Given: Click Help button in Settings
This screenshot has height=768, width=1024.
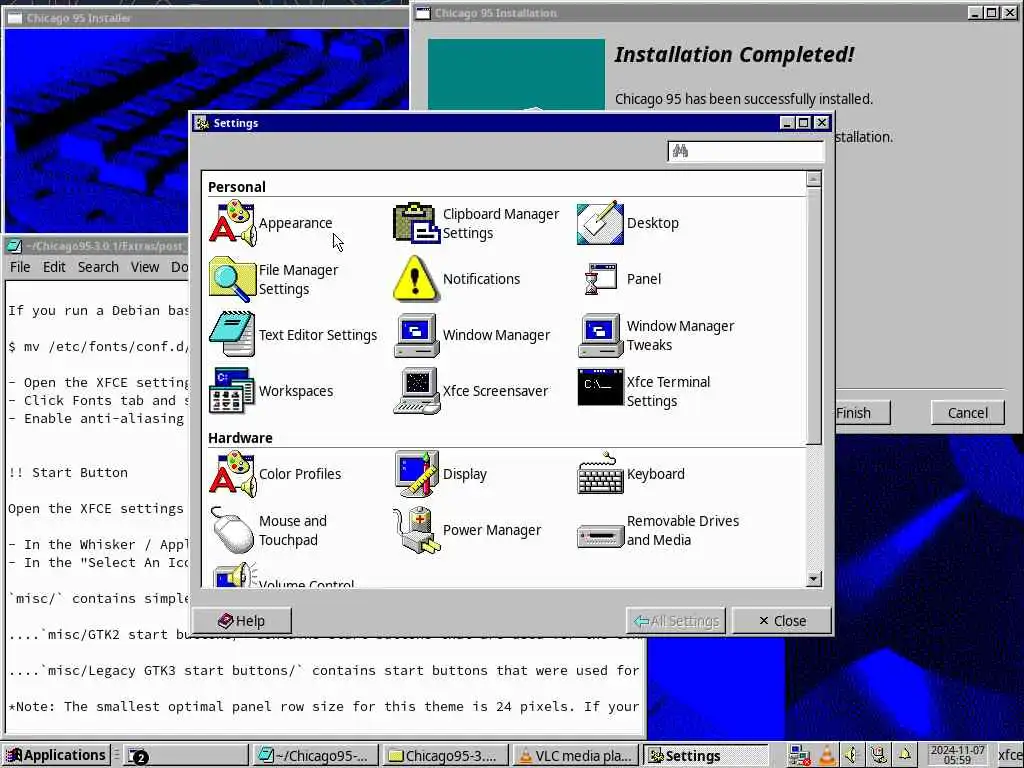Looking at the screenshot, I should pyautogui.click(x=242, y=621).
